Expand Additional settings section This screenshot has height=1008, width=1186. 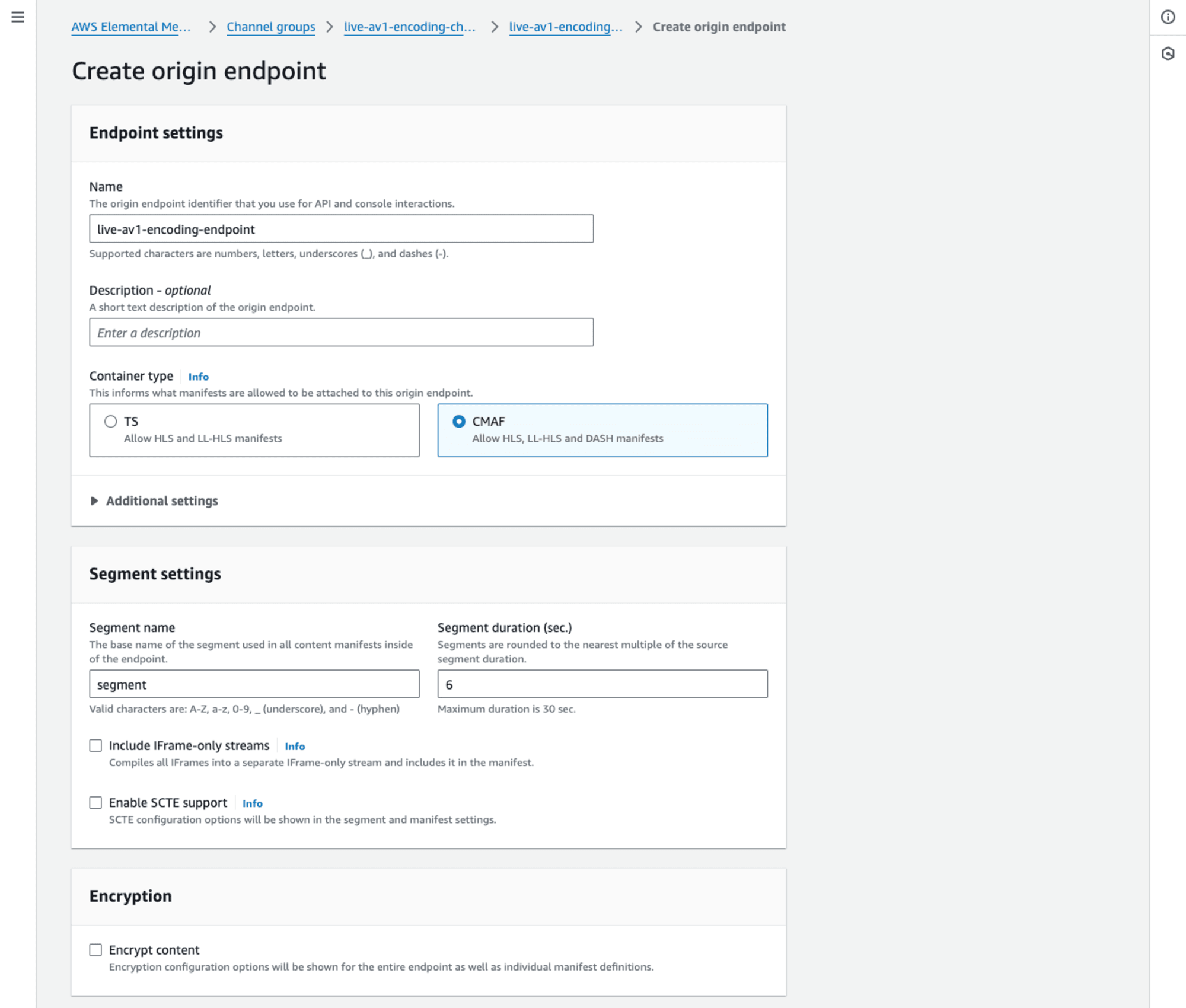pyautogui.click(x=154, y=501)
